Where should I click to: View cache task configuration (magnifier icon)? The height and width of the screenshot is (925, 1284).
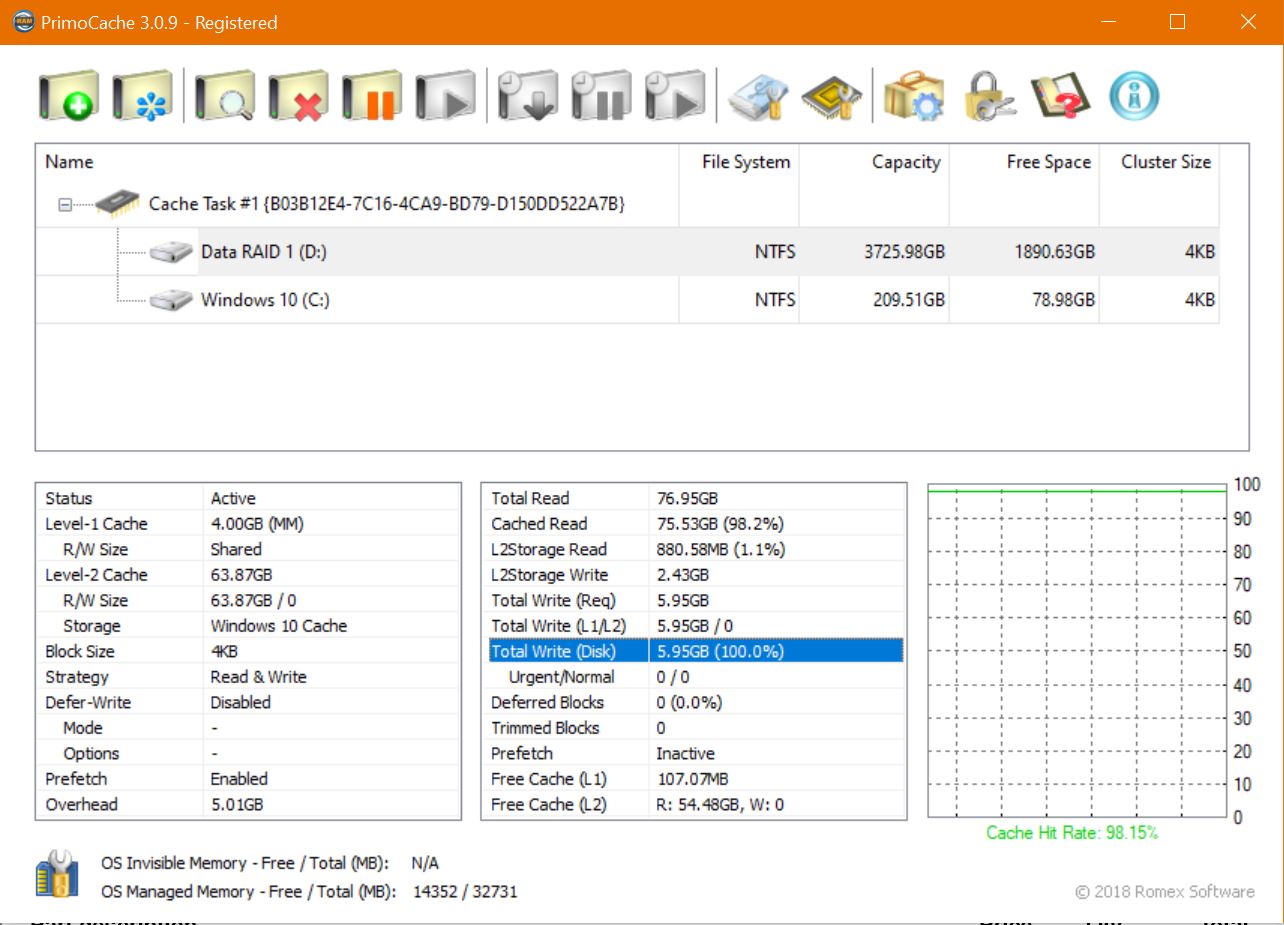click(224, 97)
